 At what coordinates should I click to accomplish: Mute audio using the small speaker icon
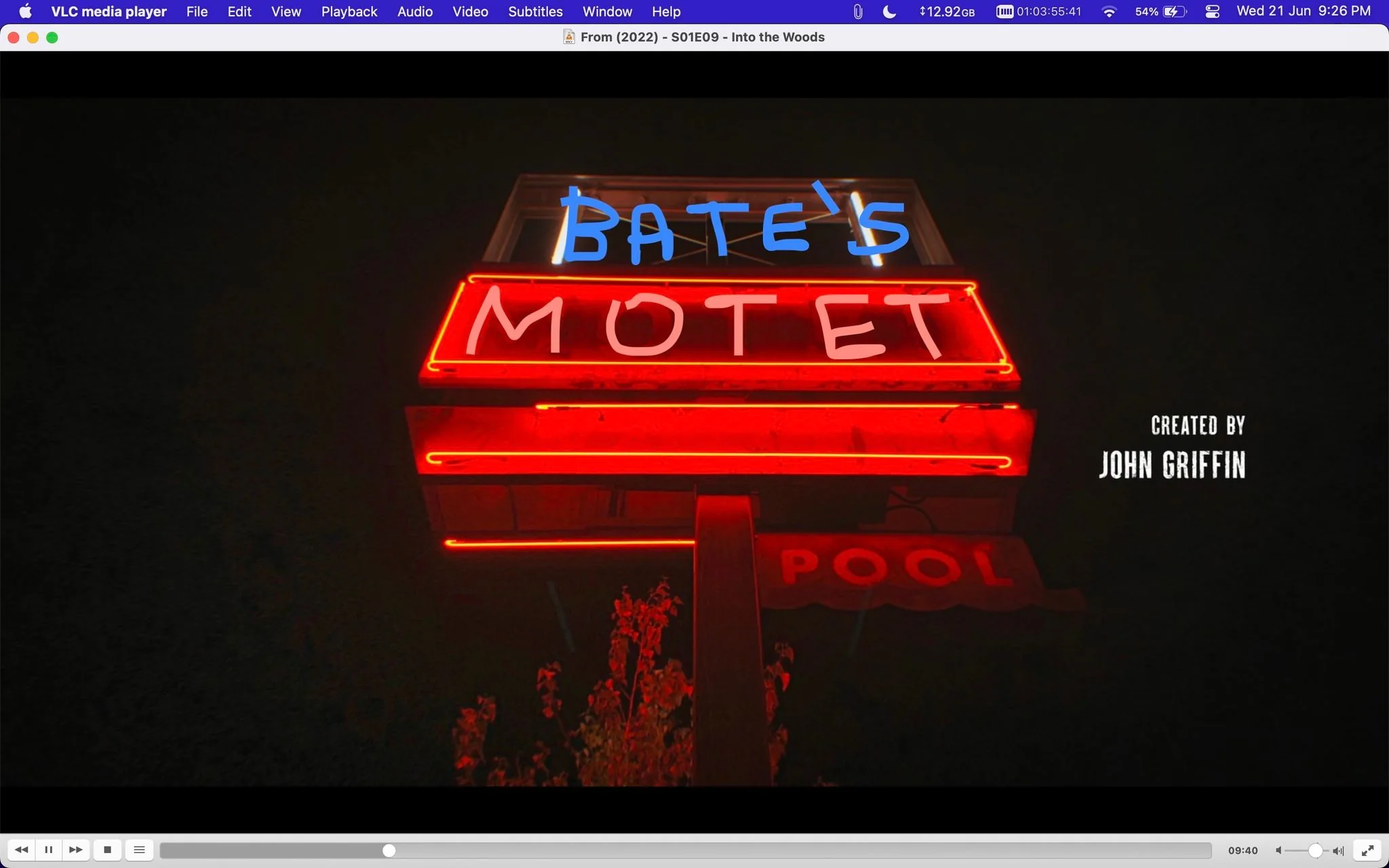pyautogui.click(x=1278, y=850)
